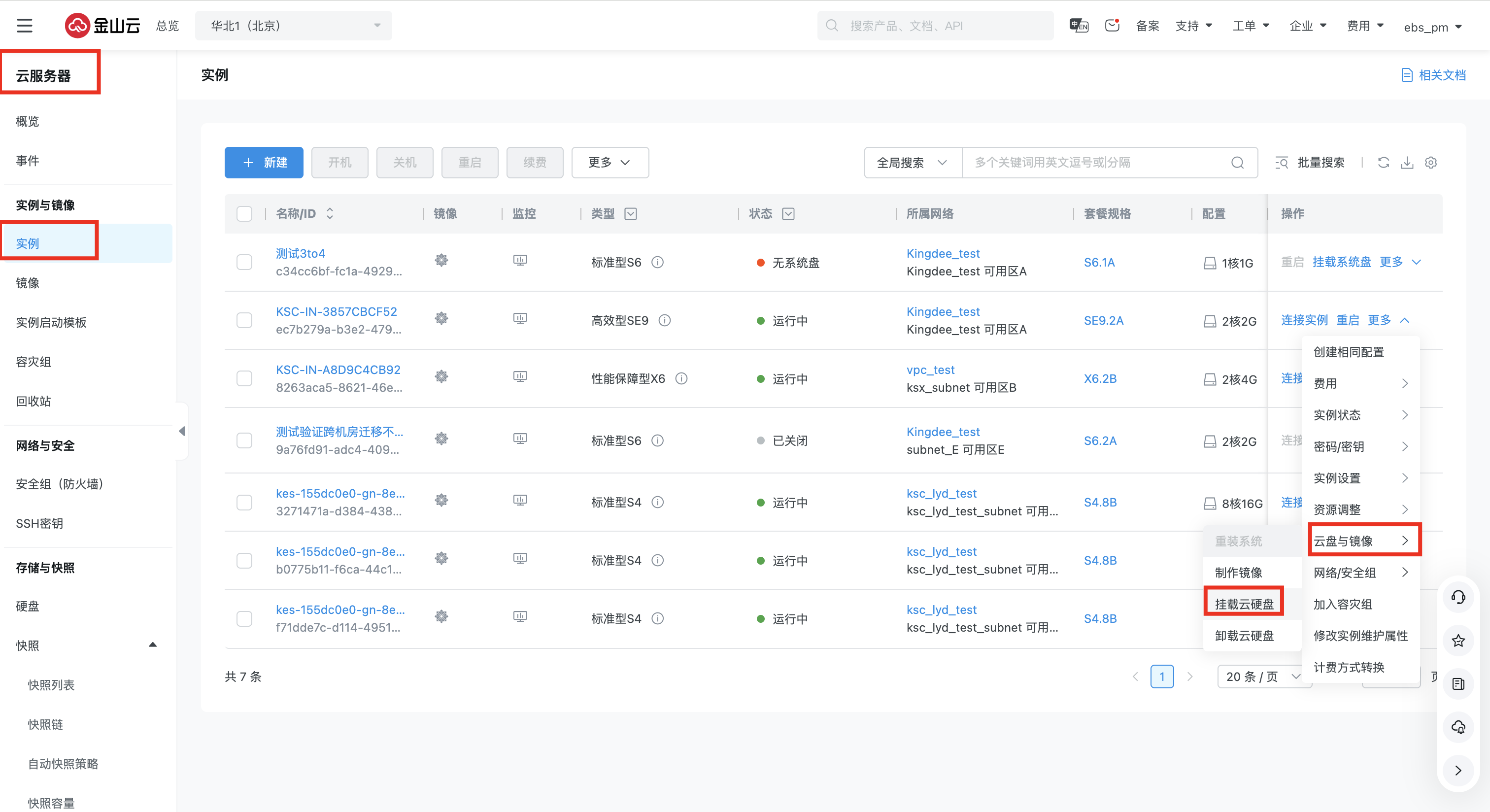Open the hamburger navigation menu
This screenshot has height=812, width=1490.
[x=24, y=26]
